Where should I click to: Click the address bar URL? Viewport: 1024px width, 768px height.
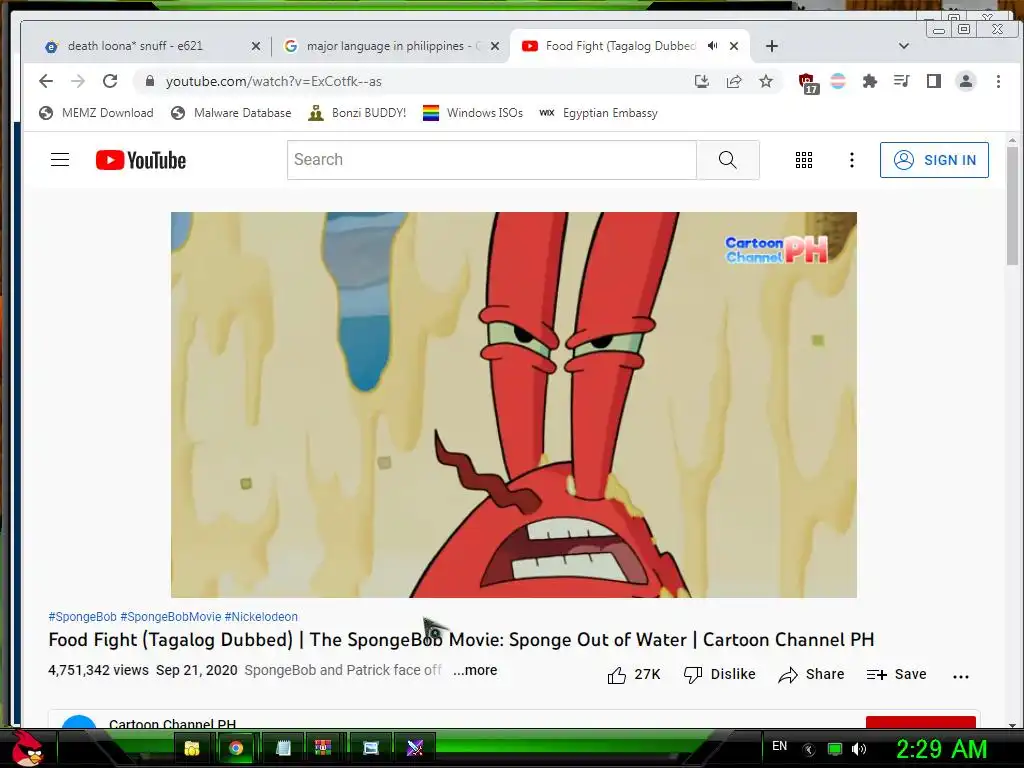274,82
